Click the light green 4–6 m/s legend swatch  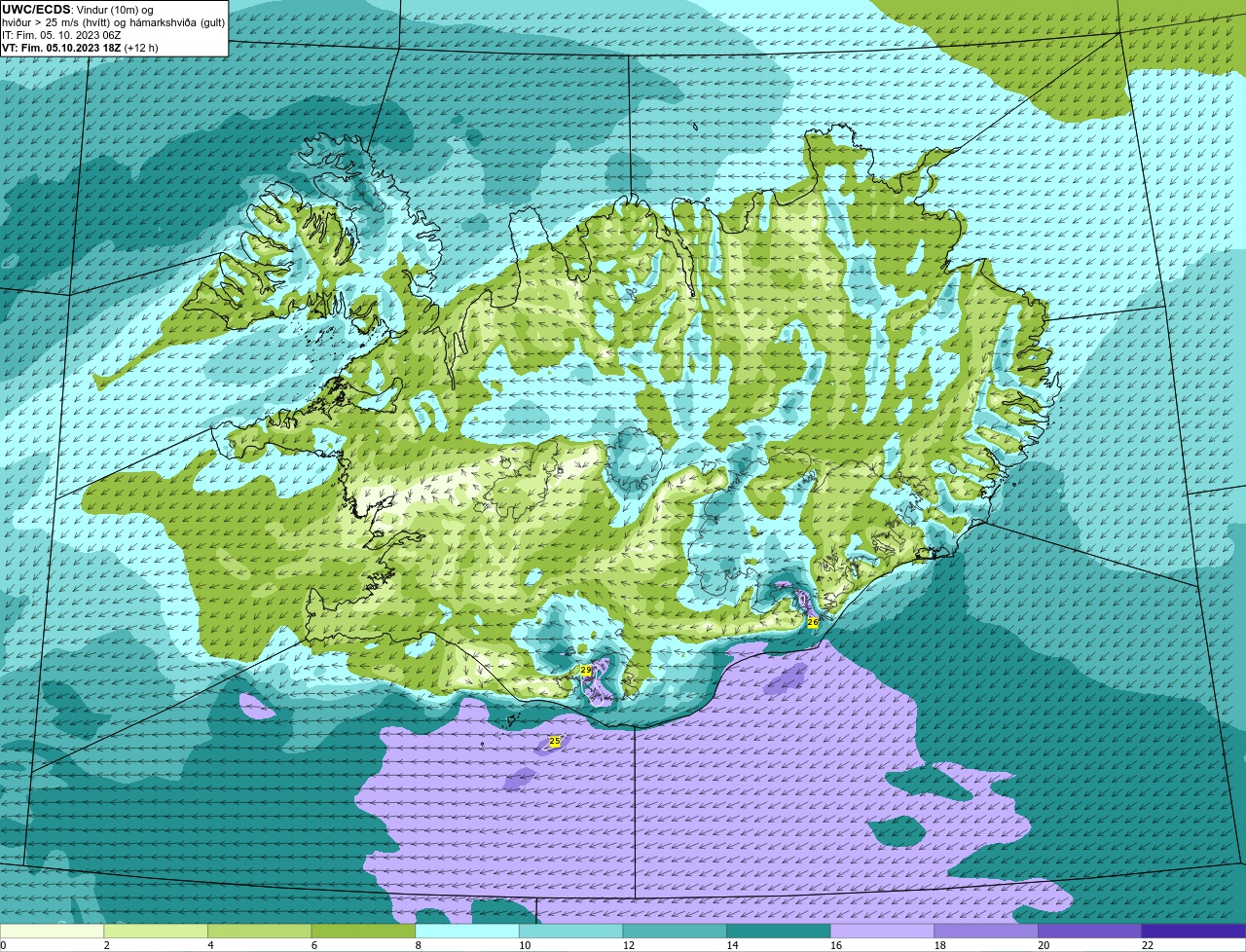click(x=259, y=931)
